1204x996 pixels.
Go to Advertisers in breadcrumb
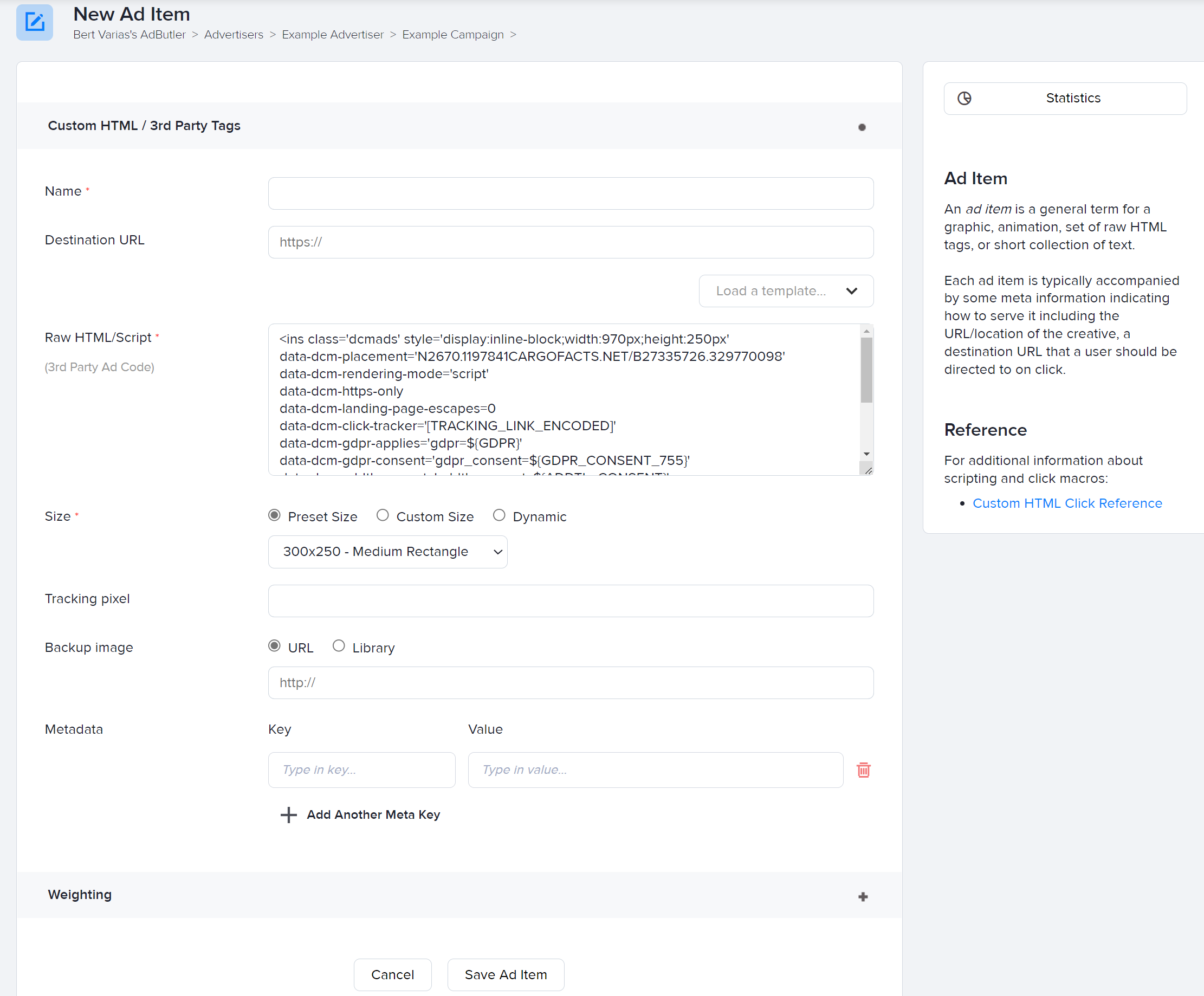234,34
